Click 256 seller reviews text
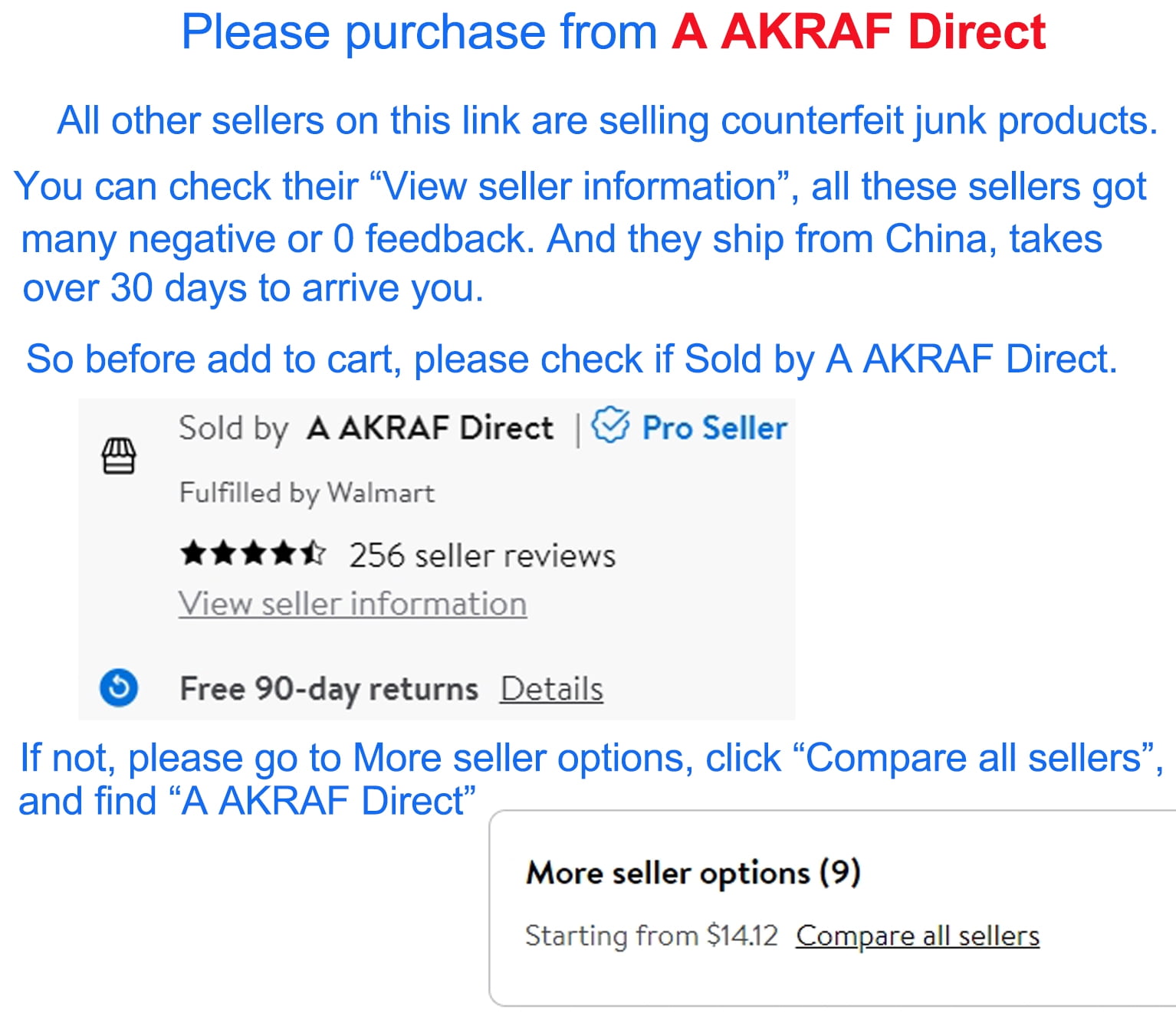Viewport: 1176px width, 1020px height. click(x=482, y=556)
